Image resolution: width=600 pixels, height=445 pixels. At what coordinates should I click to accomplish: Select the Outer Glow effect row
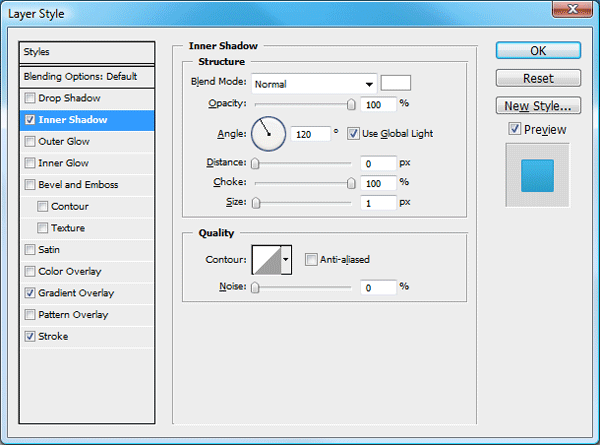pyautogui.click(x=87, y=142)
